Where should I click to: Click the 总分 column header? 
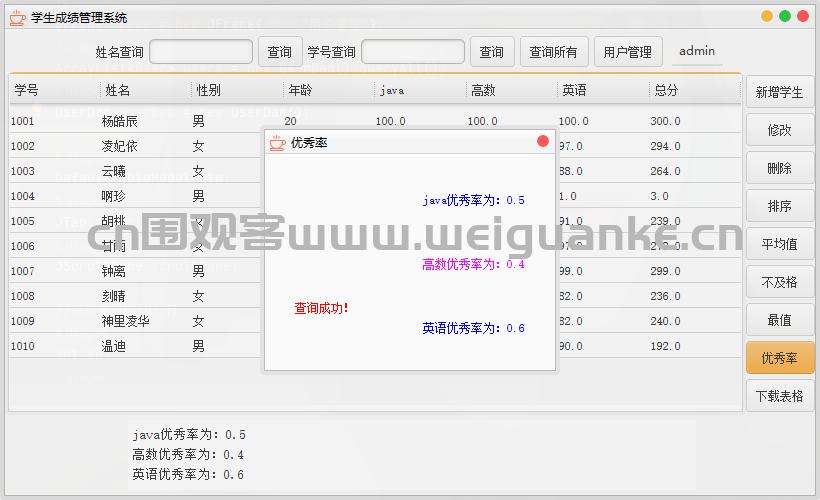(x=695, y=90)
